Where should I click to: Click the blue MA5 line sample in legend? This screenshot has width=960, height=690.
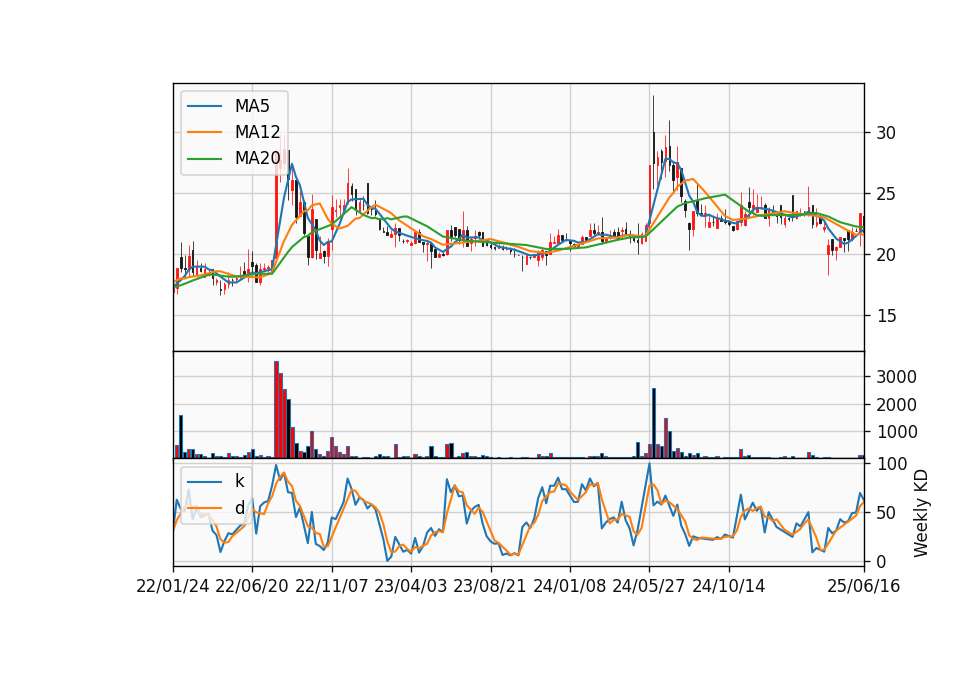pyautogui.click(x=204, y=106)
